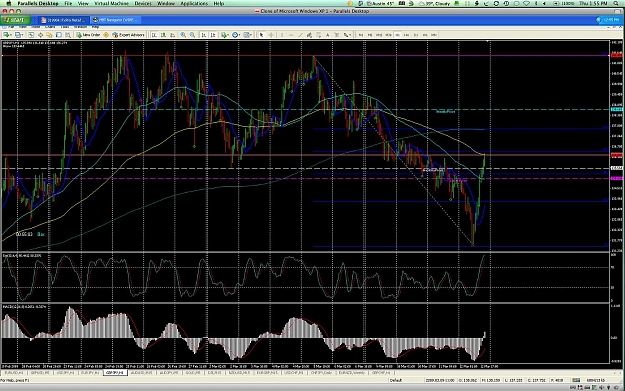Select the GBPJPY,H1 chart tab

[x=115, y=373]
